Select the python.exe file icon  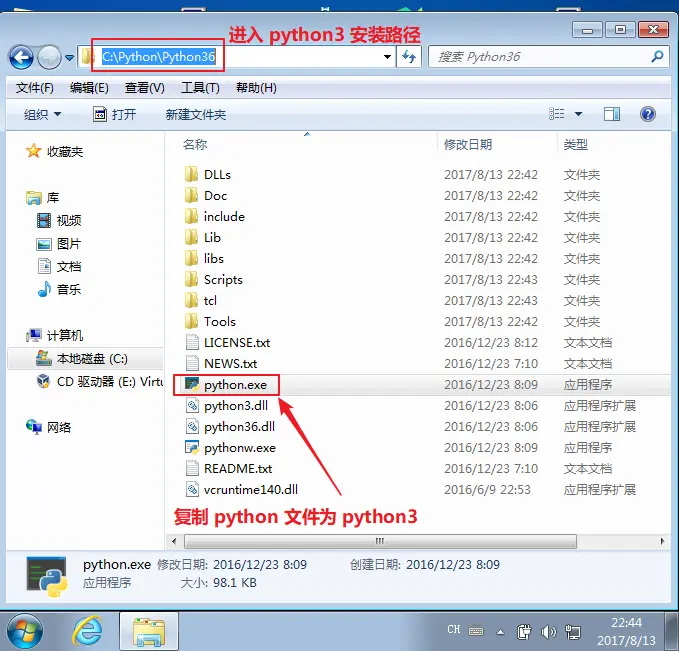tap(192, 384)
